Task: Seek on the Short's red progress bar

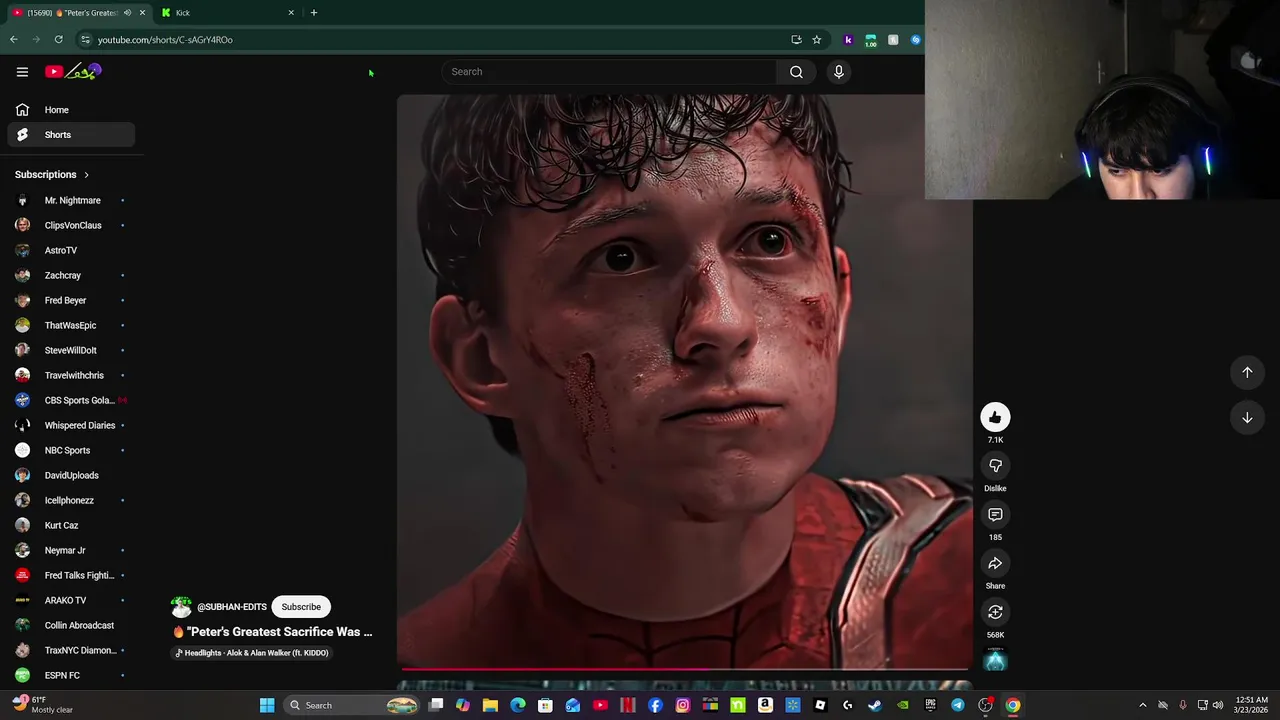Action: [684, 669]
